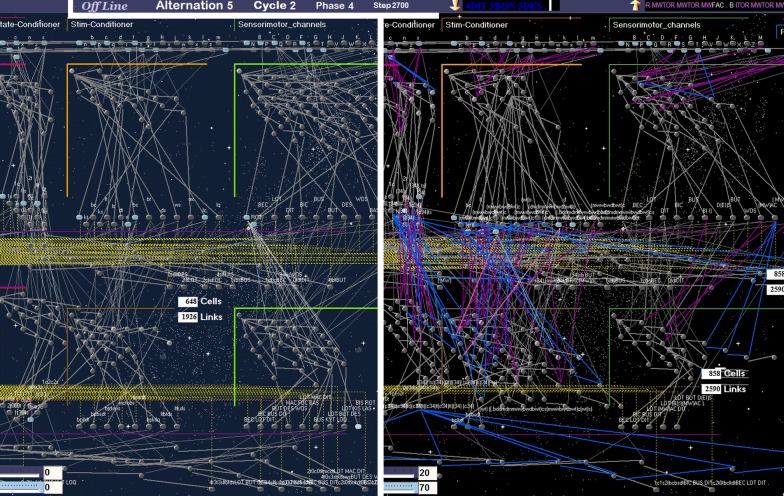Image resolution: width=784 pixels, height=496 pixels.
Task: Select the LOT node label in right panel
Action: pos(652,199)
